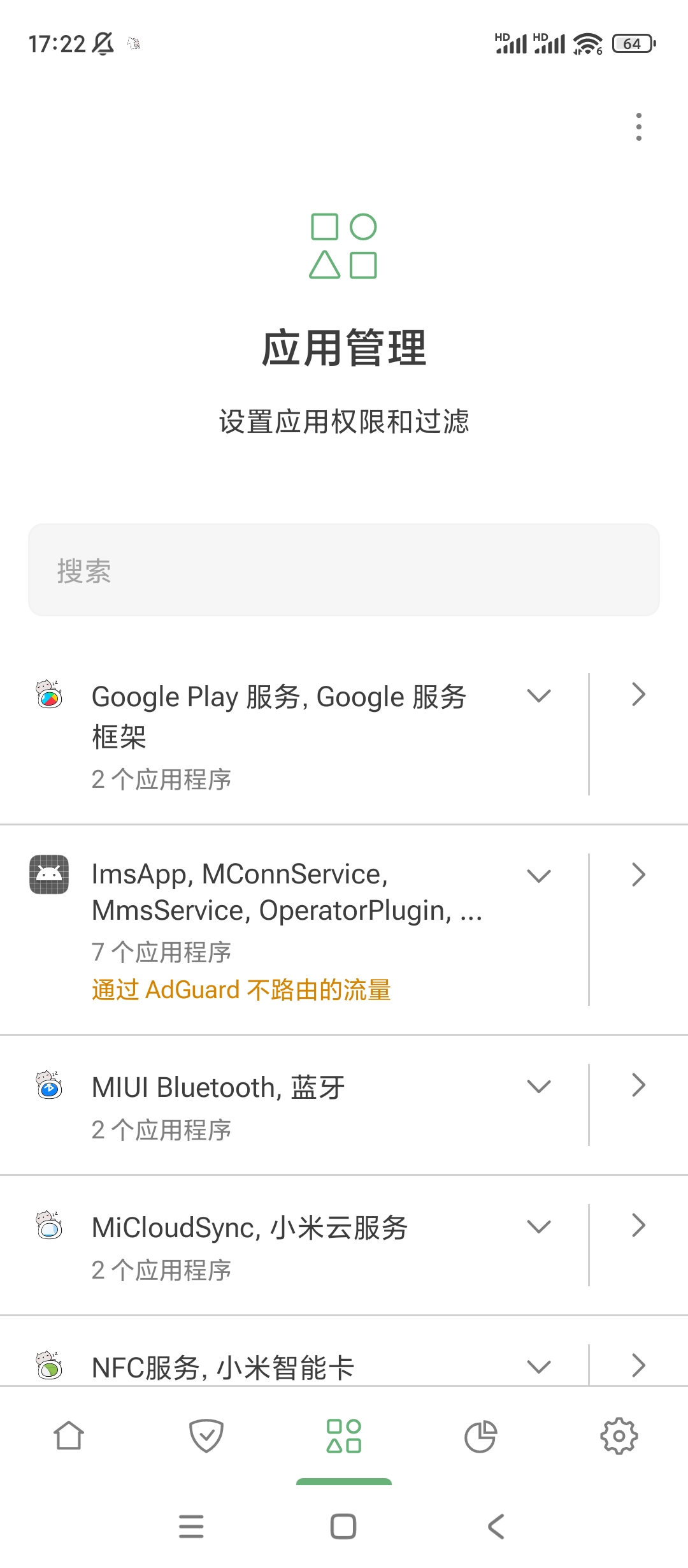Open details arrow for MIUI Bluetooth
Screen dimensions: 688x1568
point(638,1085)
